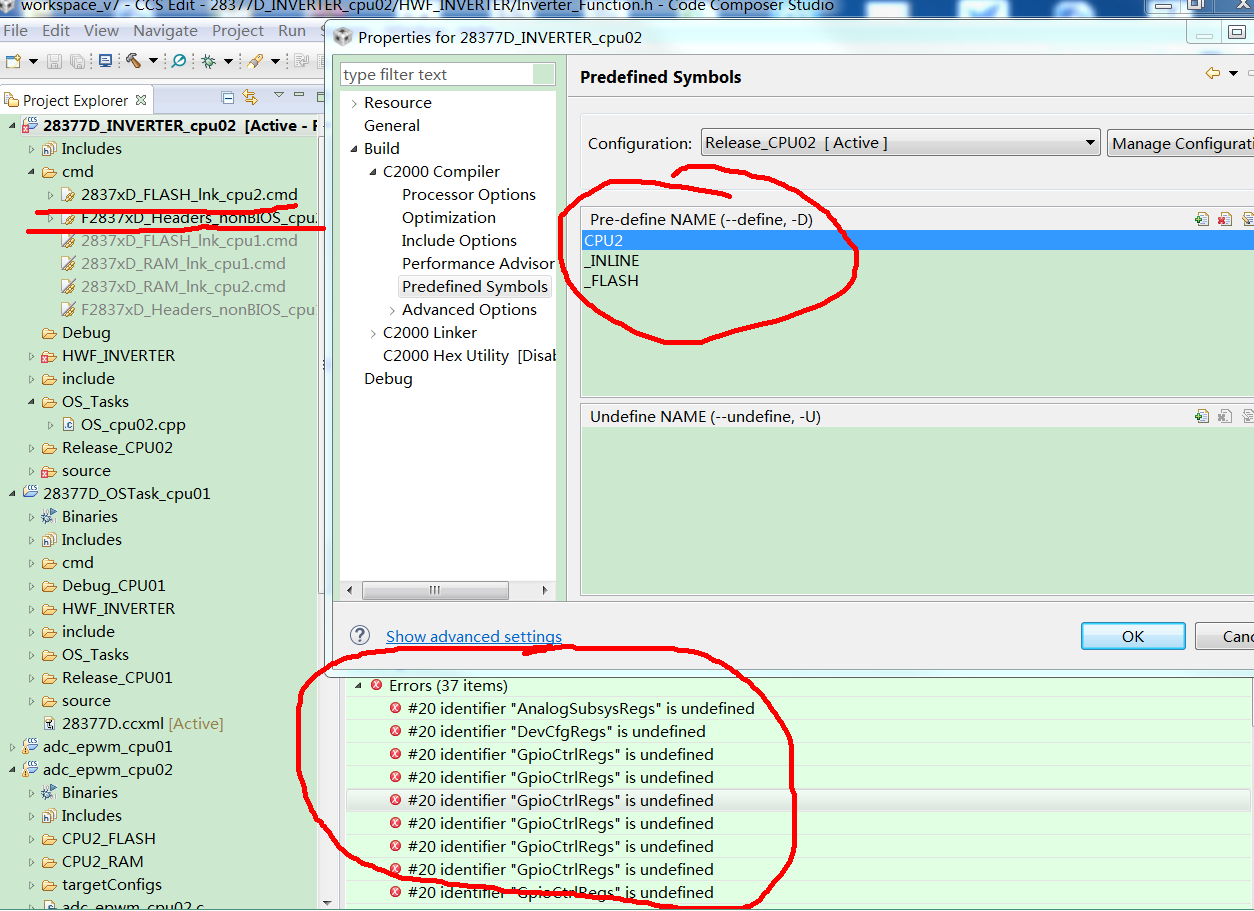1254x911 pixels.
Task: Edit selected Pre-define NAME entry
Action: coord(1248,219)
